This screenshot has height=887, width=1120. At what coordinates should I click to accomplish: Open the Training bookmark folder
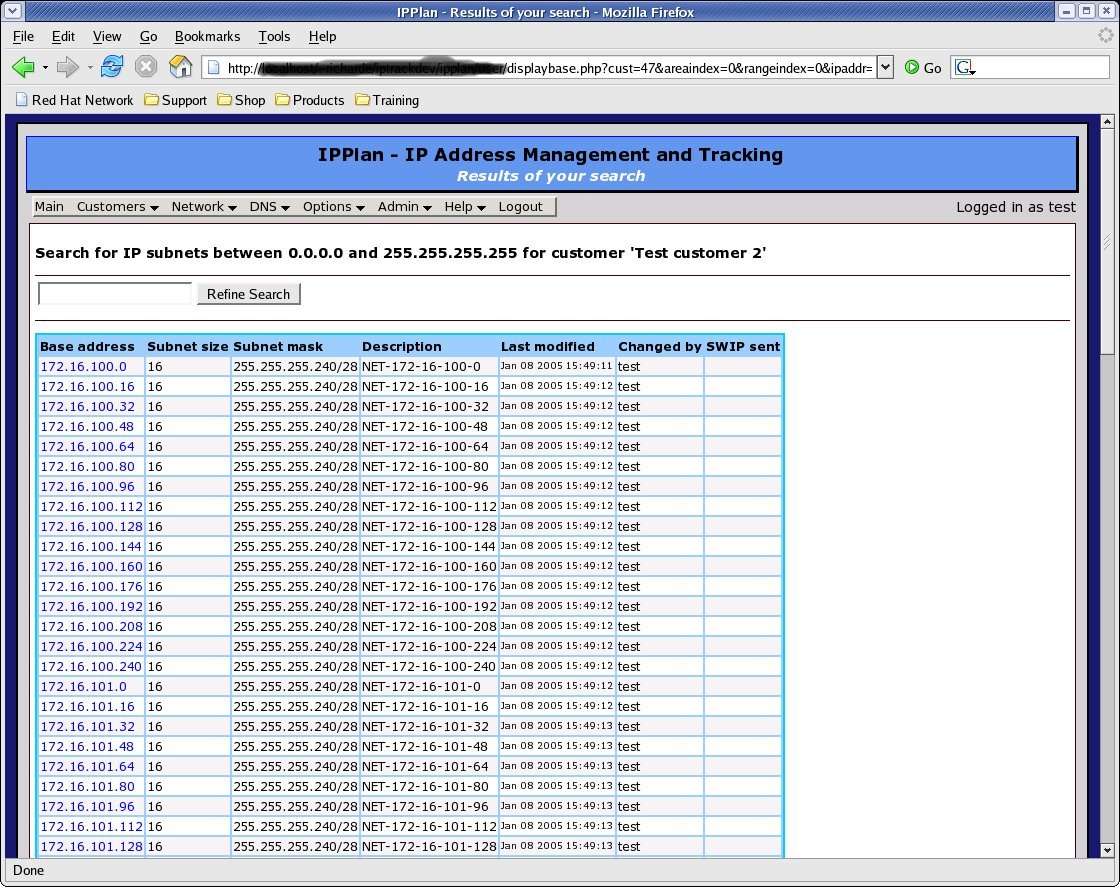tap(387, 100)
